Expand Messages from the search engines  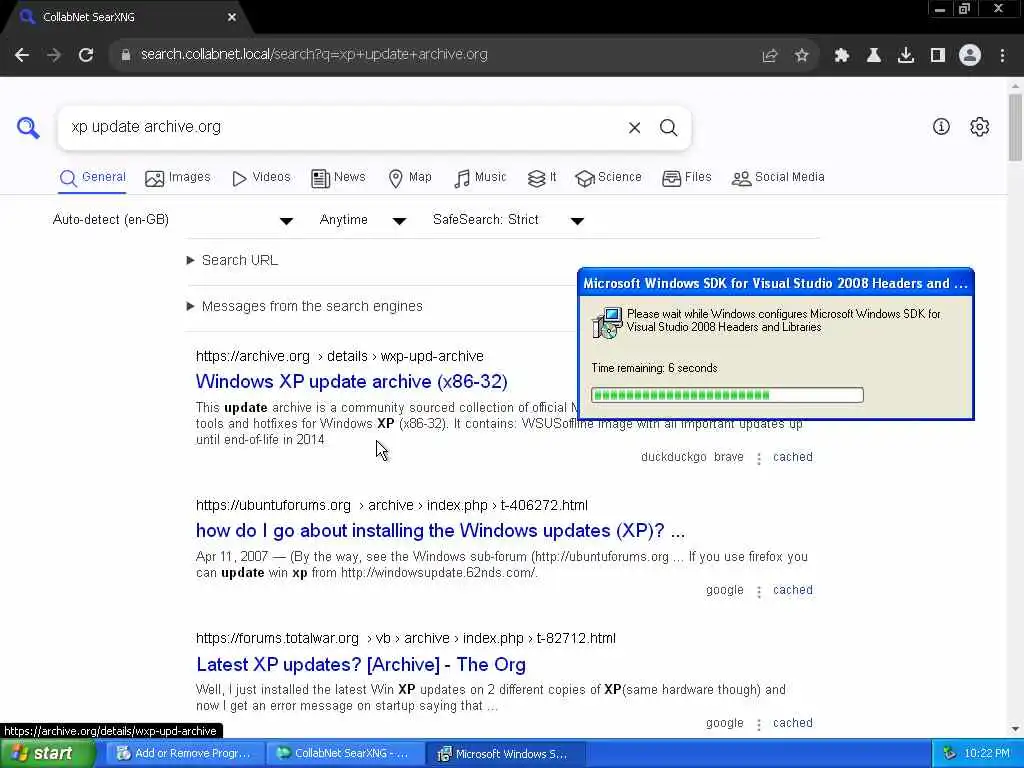click(x=304, y=306)
